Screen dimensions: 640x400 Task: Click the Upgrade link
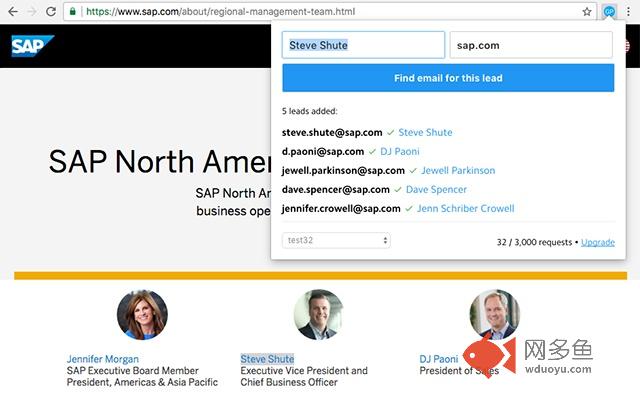(x=598, y=242)
